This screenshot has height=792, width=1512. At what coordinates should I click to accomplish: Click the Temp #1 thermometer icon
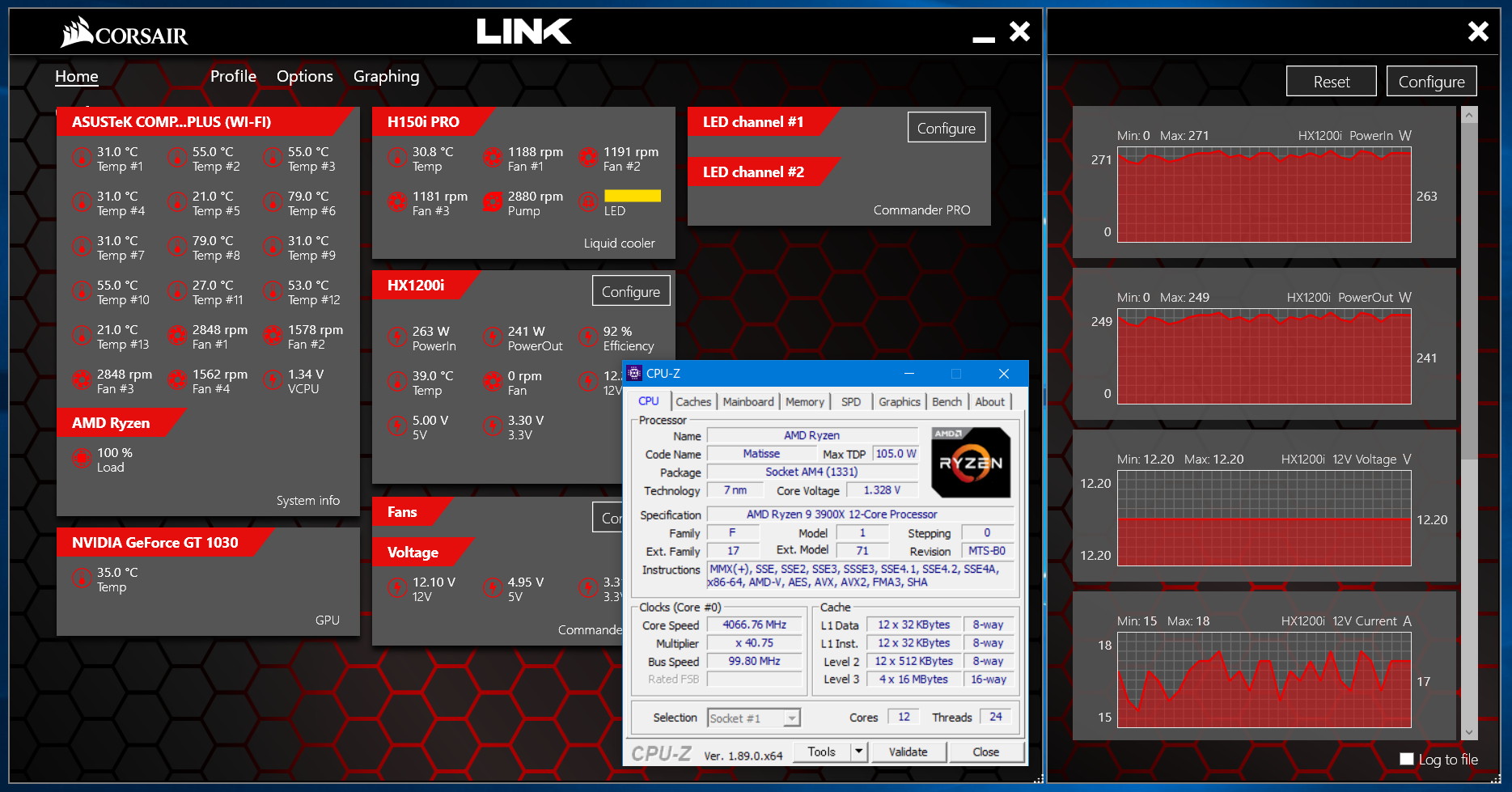coord(82,158)
